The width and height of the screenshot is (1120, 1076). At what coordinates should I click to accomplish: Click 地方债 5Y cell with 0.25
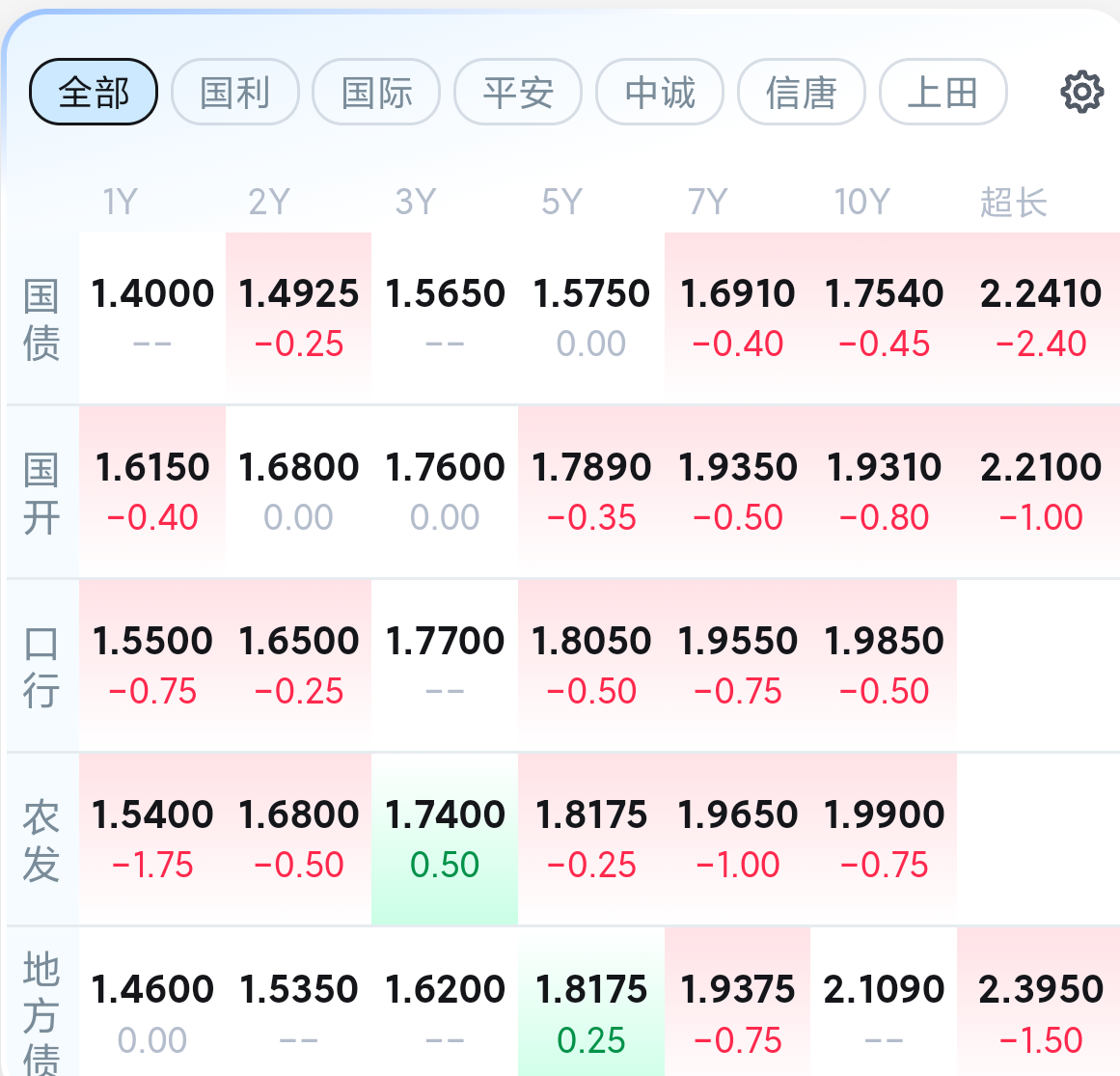point(591,1002)
